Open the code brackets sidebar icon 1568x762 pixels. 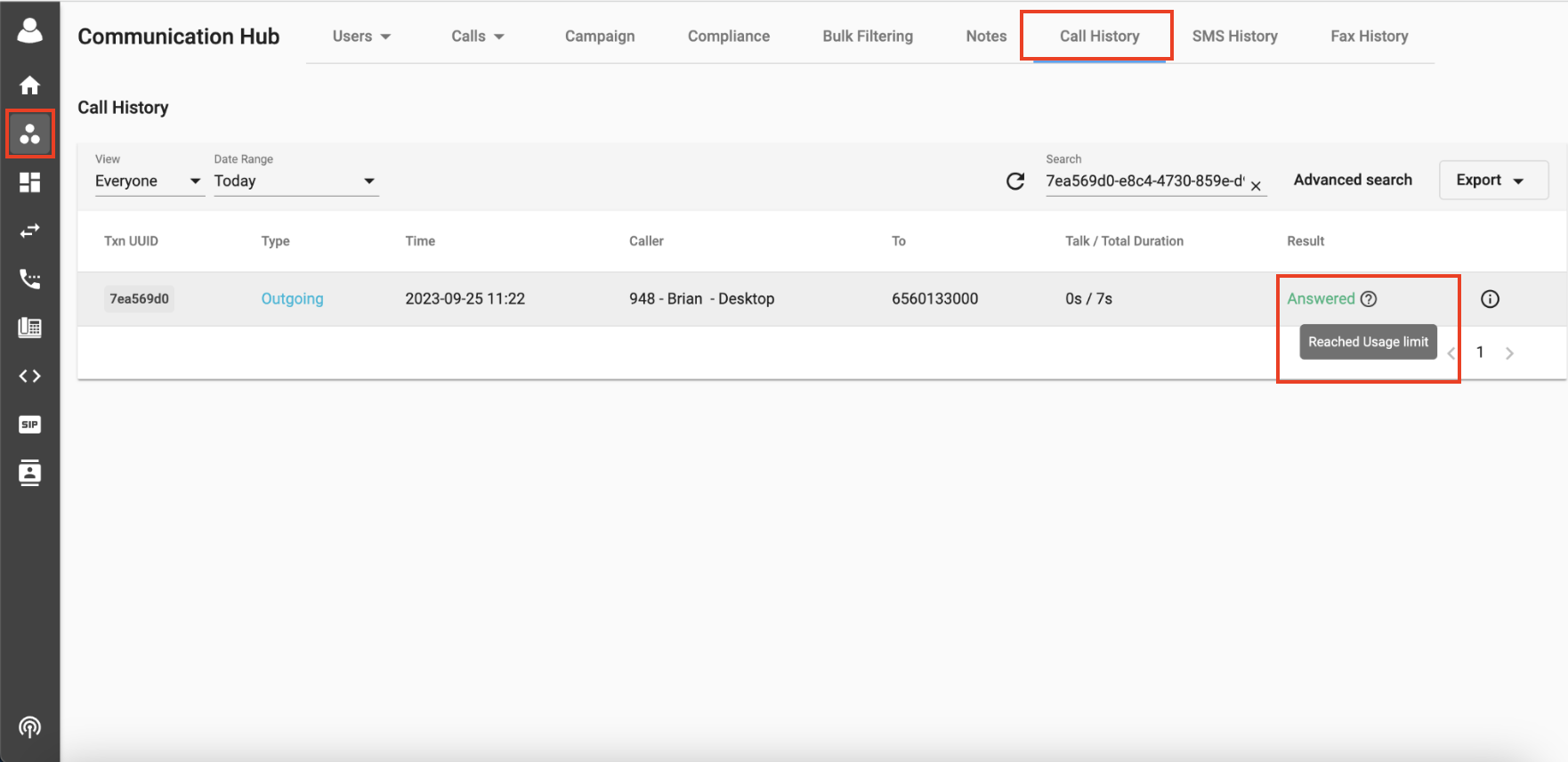pos(29,376)
